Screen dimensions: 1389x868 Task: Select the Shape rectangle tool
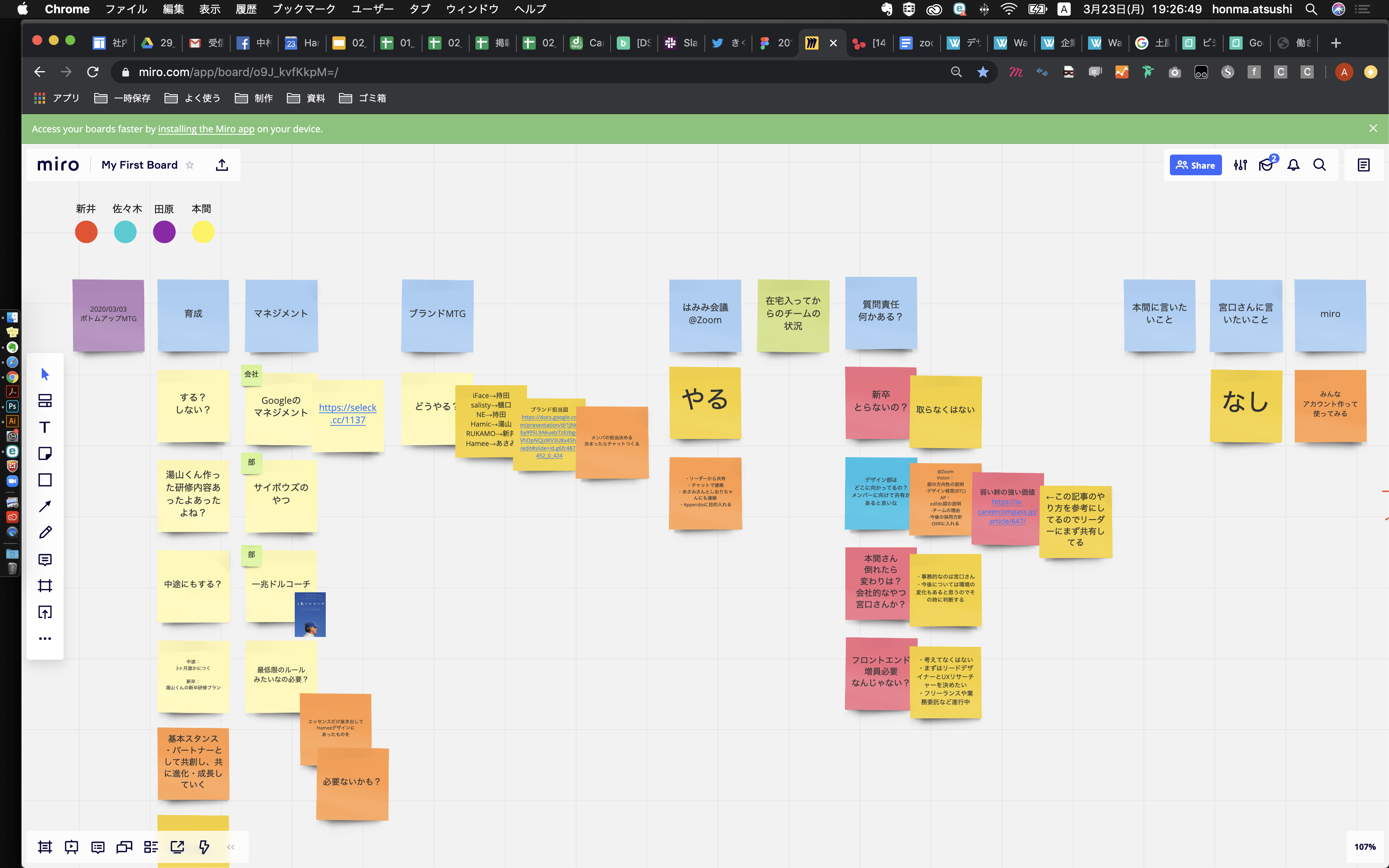click(45, 480)
